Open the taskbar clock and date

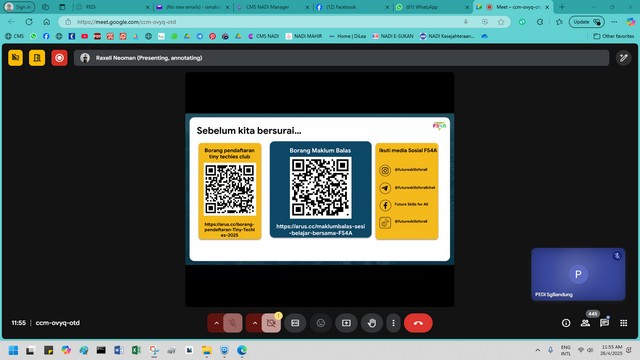(611, 350)
